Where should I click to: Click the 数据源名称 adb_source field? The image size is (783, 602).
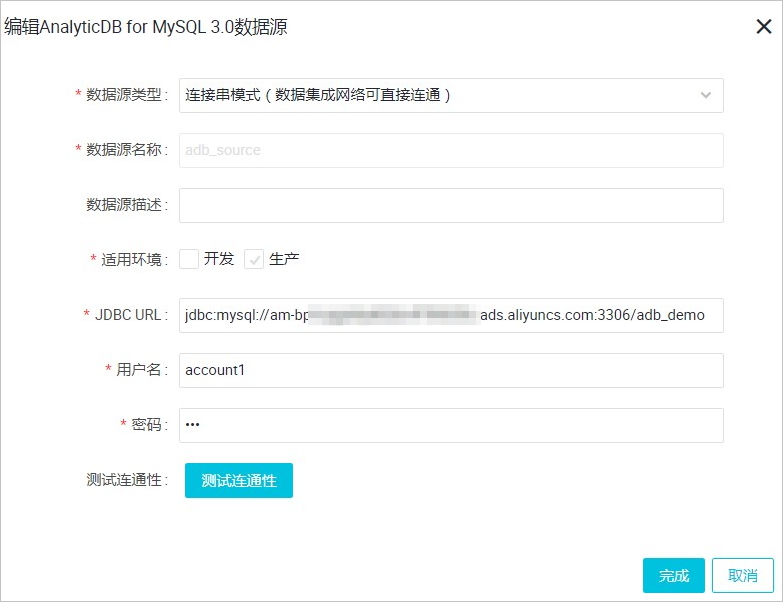click(x=451, y=150)
